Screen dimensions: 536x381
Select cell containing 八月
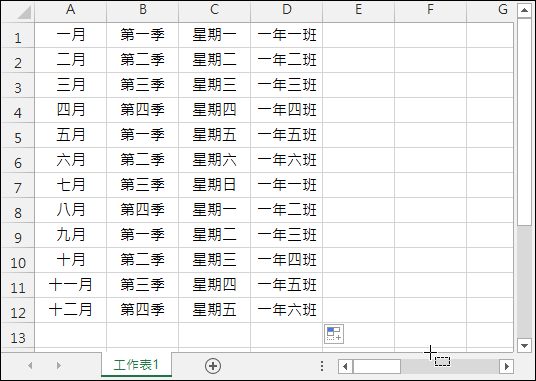click(x=70, y=210)
